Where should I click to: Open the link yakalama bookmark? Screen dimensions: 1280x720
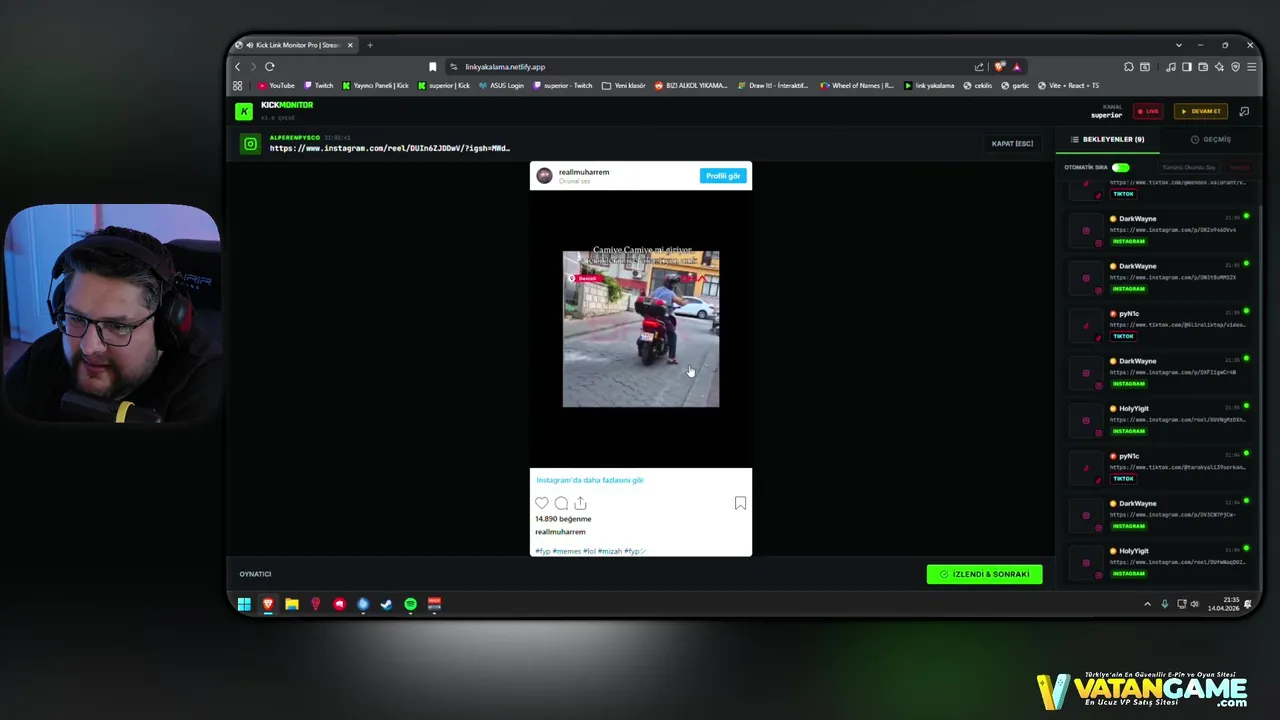pyautogui.click(x=929, y=86)
